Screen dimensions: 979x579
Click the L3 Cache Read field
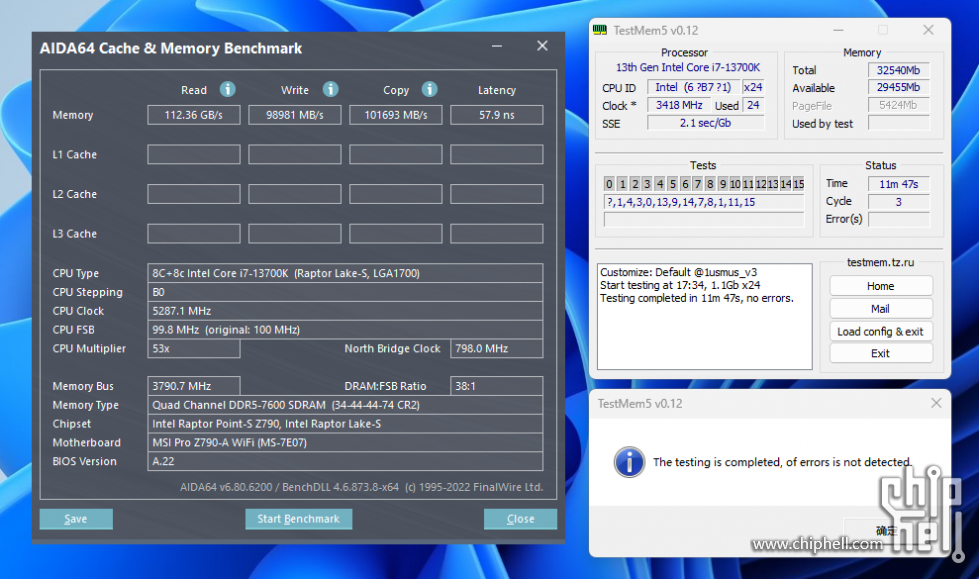point(194,234)
